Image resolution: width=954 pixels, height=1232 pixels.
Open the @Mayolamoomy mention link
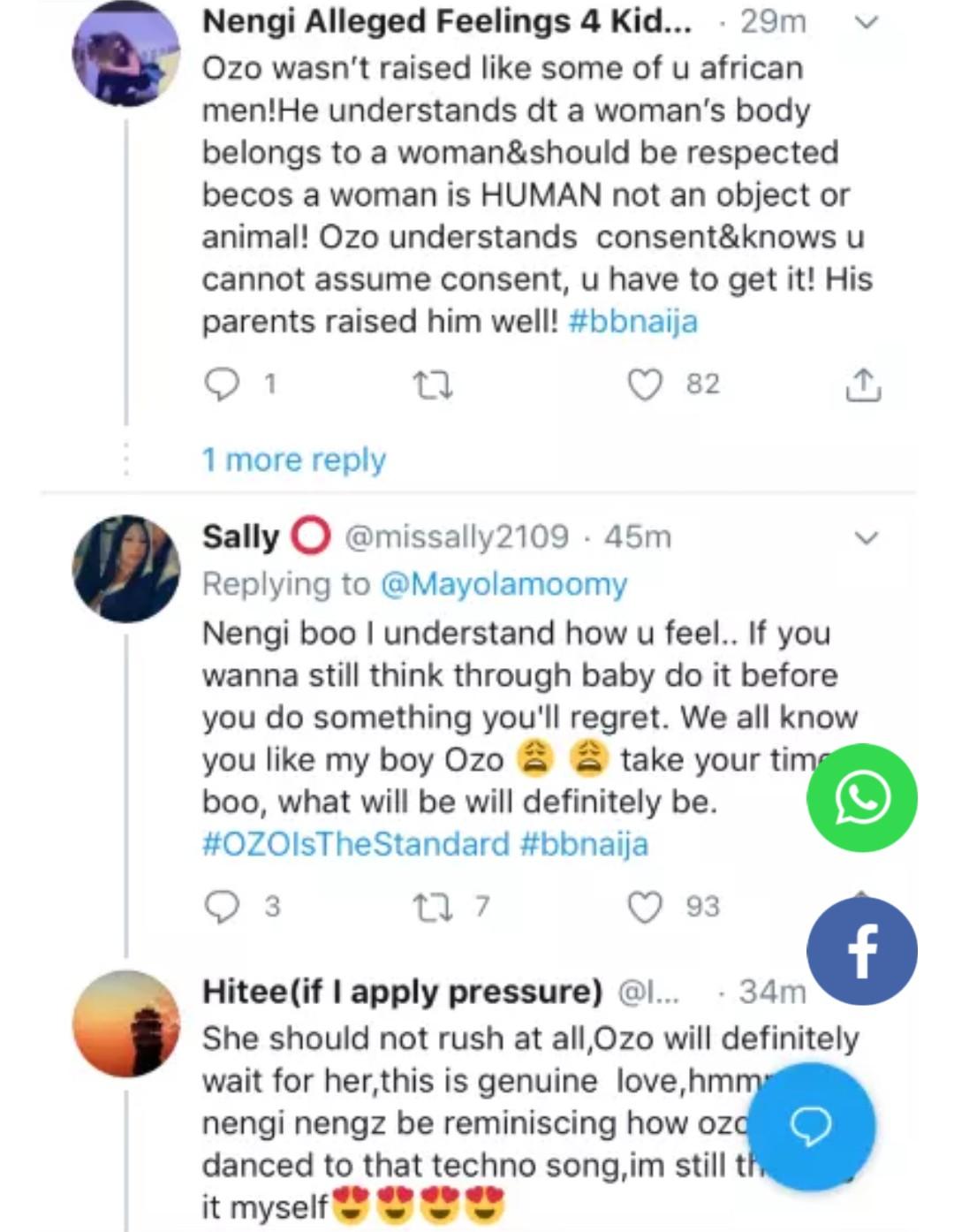tap(503, 584)
